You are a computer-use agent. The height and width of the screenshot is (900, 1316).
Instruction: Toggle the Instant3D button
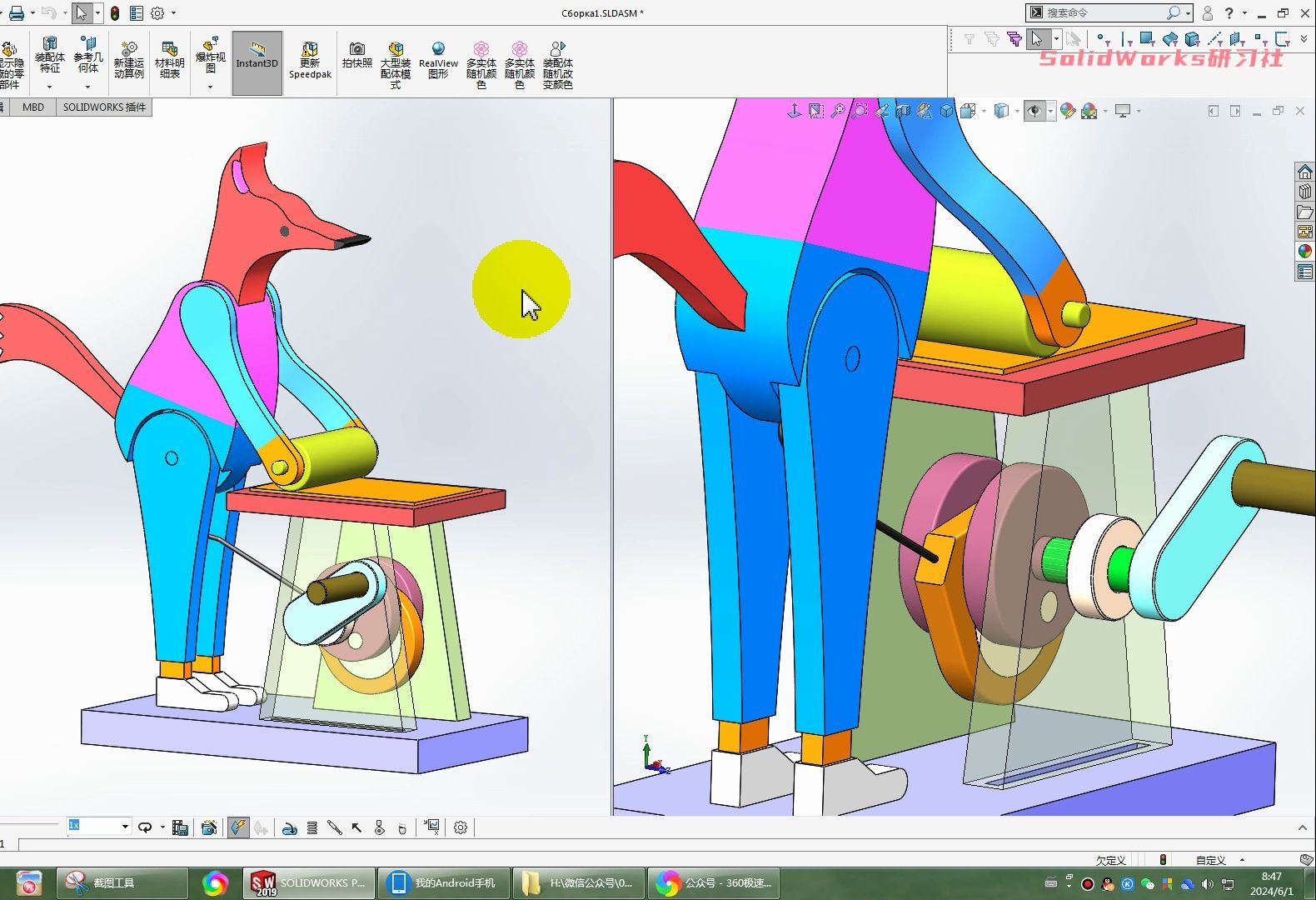[257, 62]
